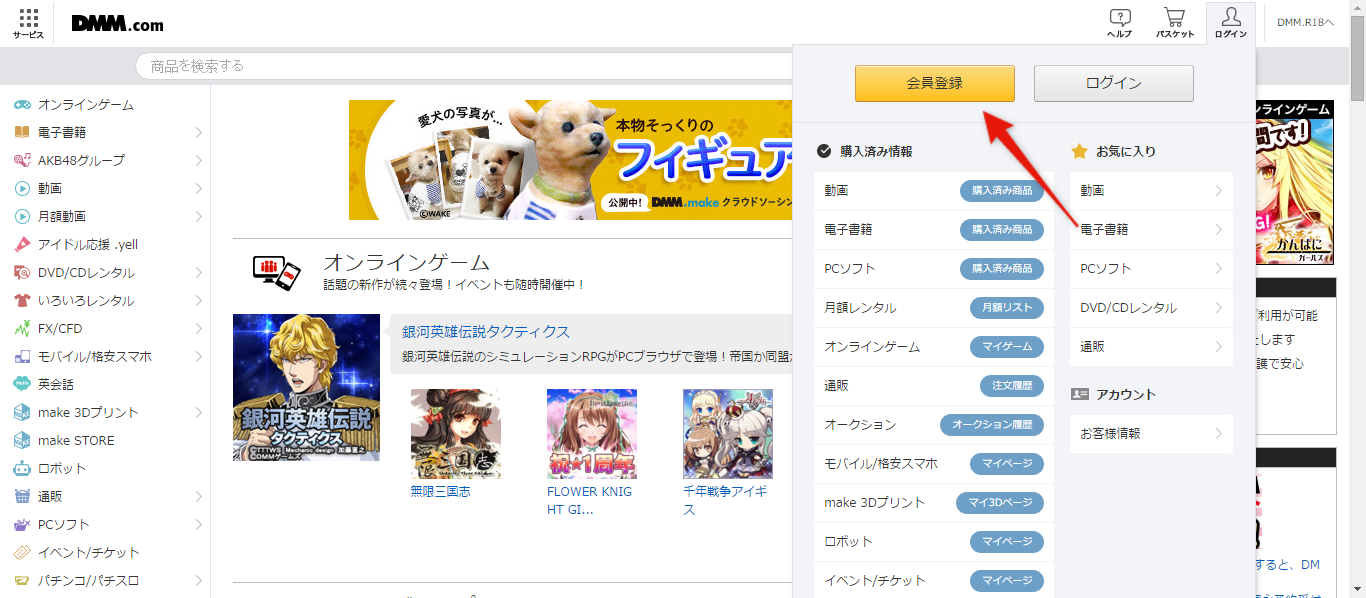
Task: Open the サービス grid menu icon
Action: 28,17
